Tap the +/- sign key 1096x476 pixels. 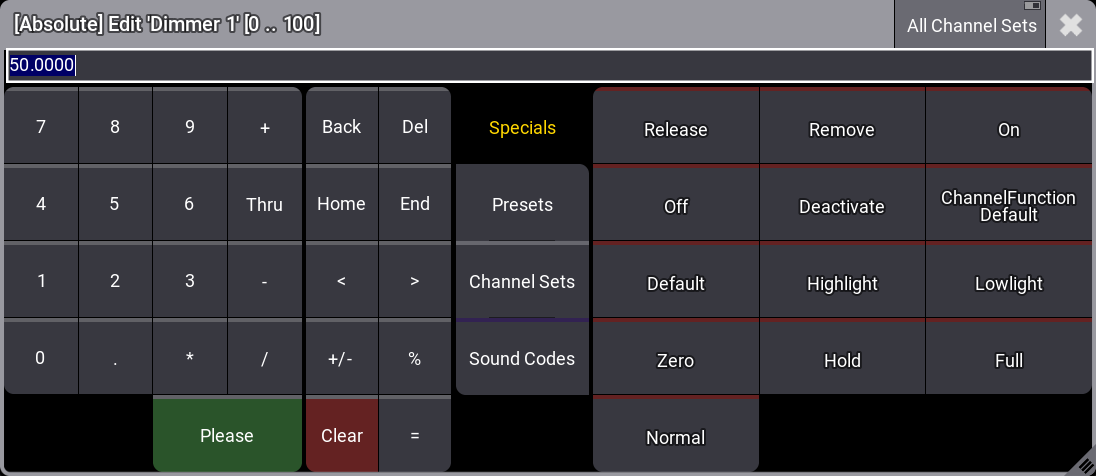[341, 359]
